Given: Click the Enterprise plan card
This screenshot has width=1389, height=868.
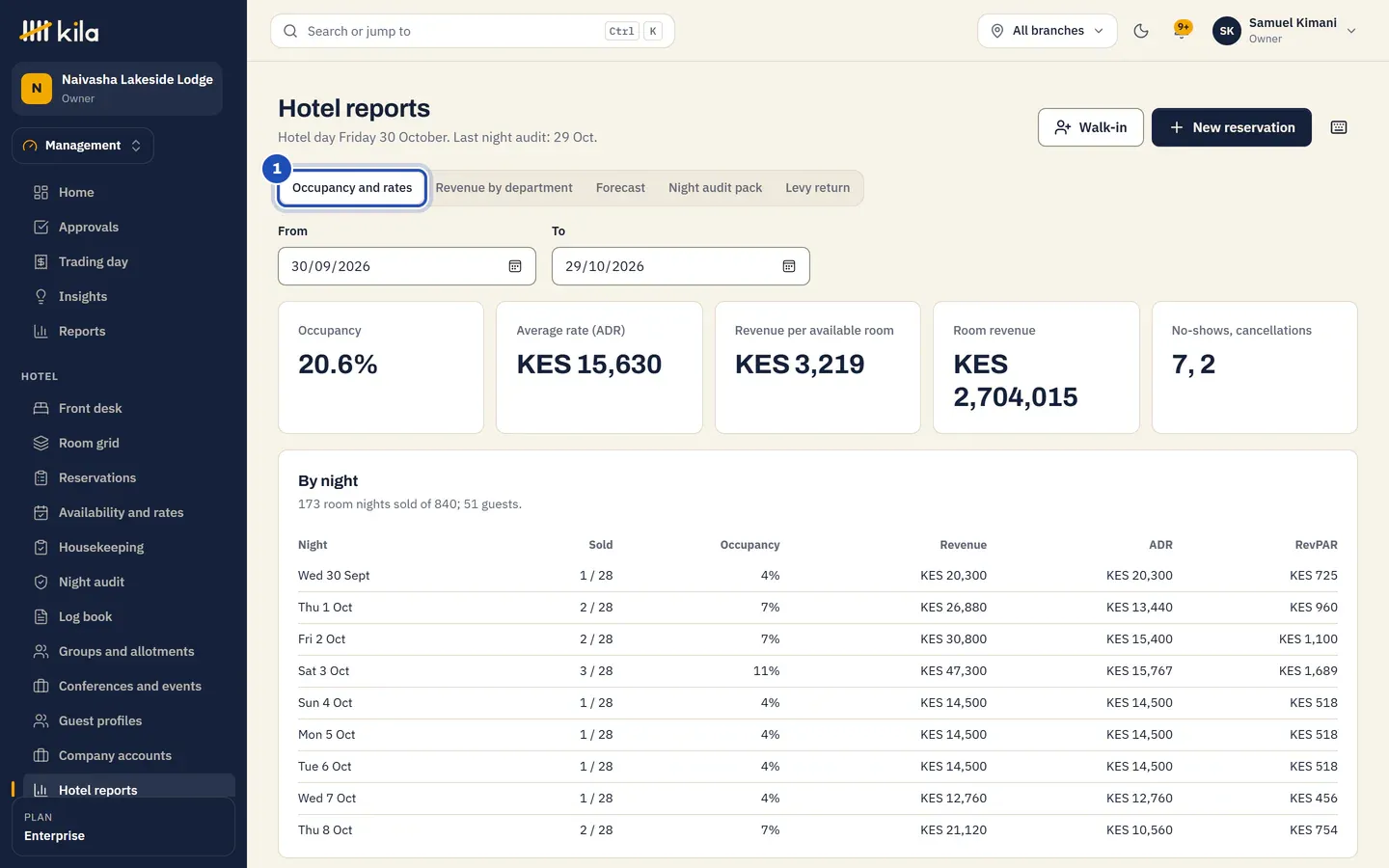Looking at the screenshot, I should (x=123, y=827).
